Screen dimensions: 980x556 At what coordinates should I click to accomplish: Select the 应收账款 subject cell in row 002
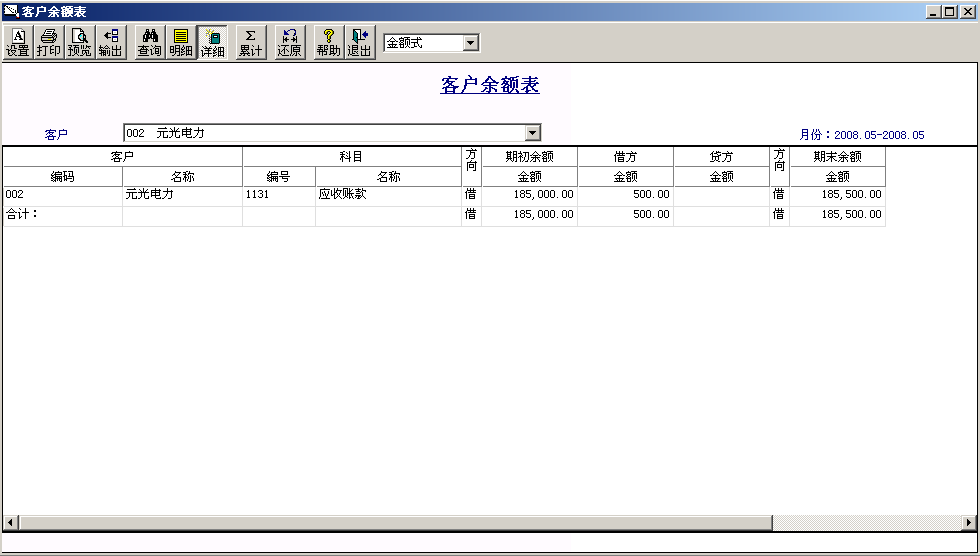(388, 194)
